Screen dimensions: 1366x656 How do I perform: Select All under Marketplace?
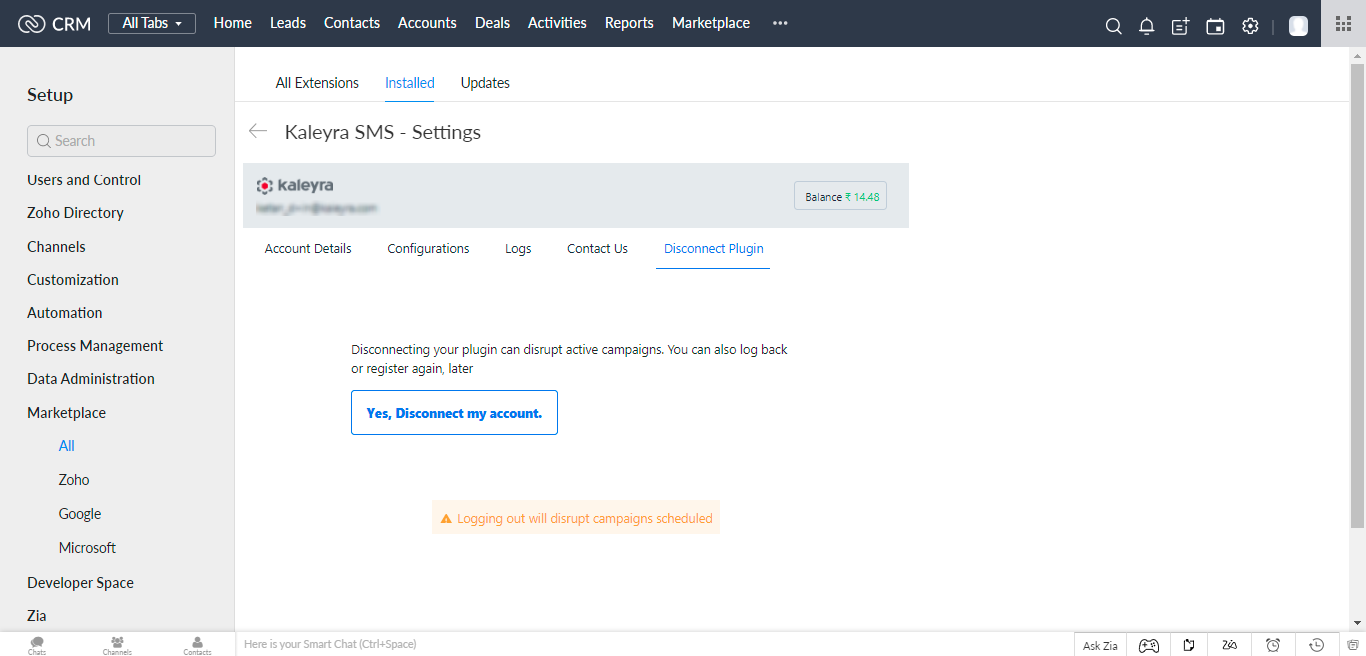pyautogui.click(x=67, y=446)
